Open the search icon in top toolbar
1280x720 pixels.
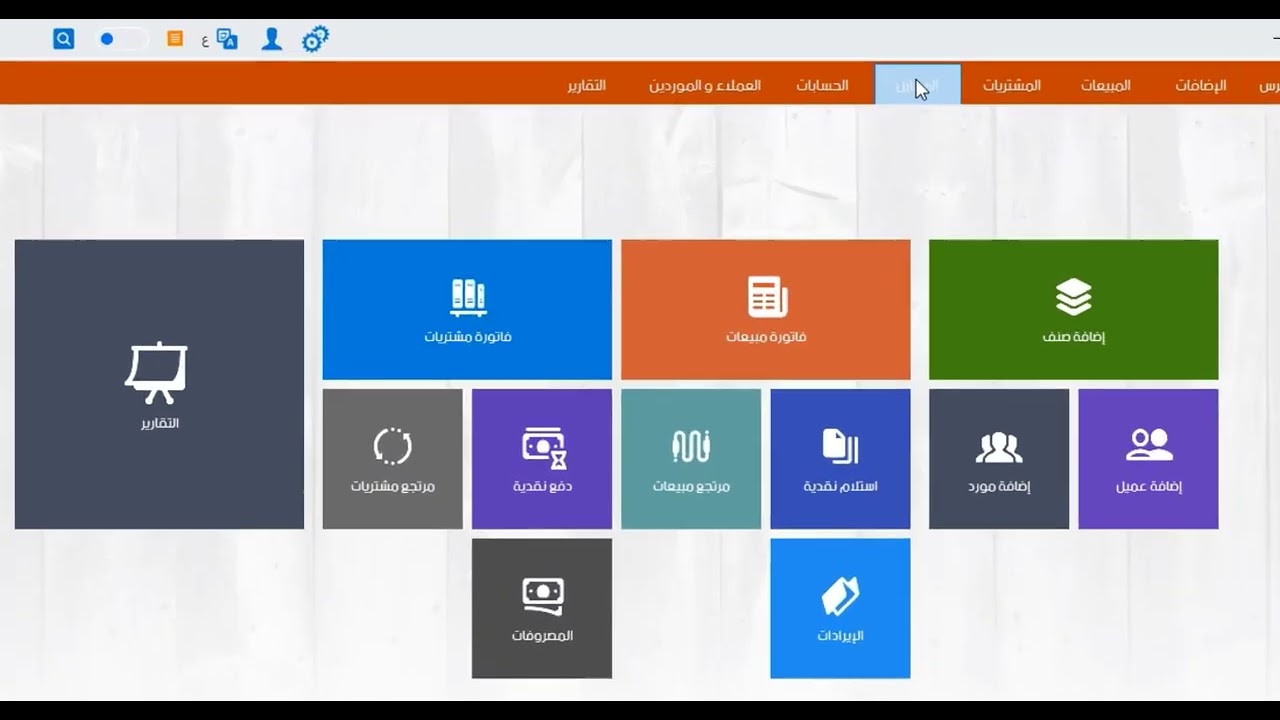pyautogui.click(x=64, y=39)
